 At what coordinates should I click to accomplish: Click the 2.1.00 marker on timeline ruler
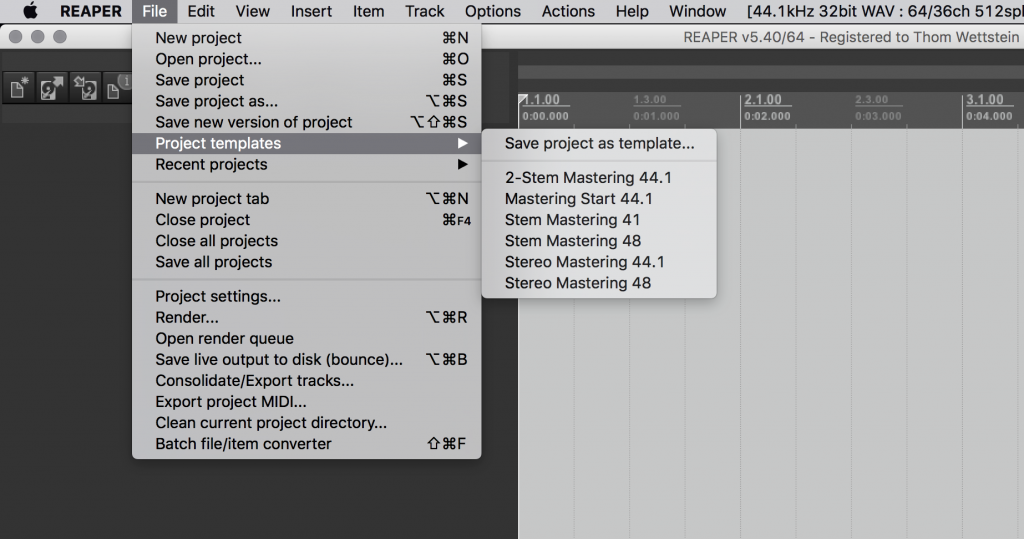763,100
